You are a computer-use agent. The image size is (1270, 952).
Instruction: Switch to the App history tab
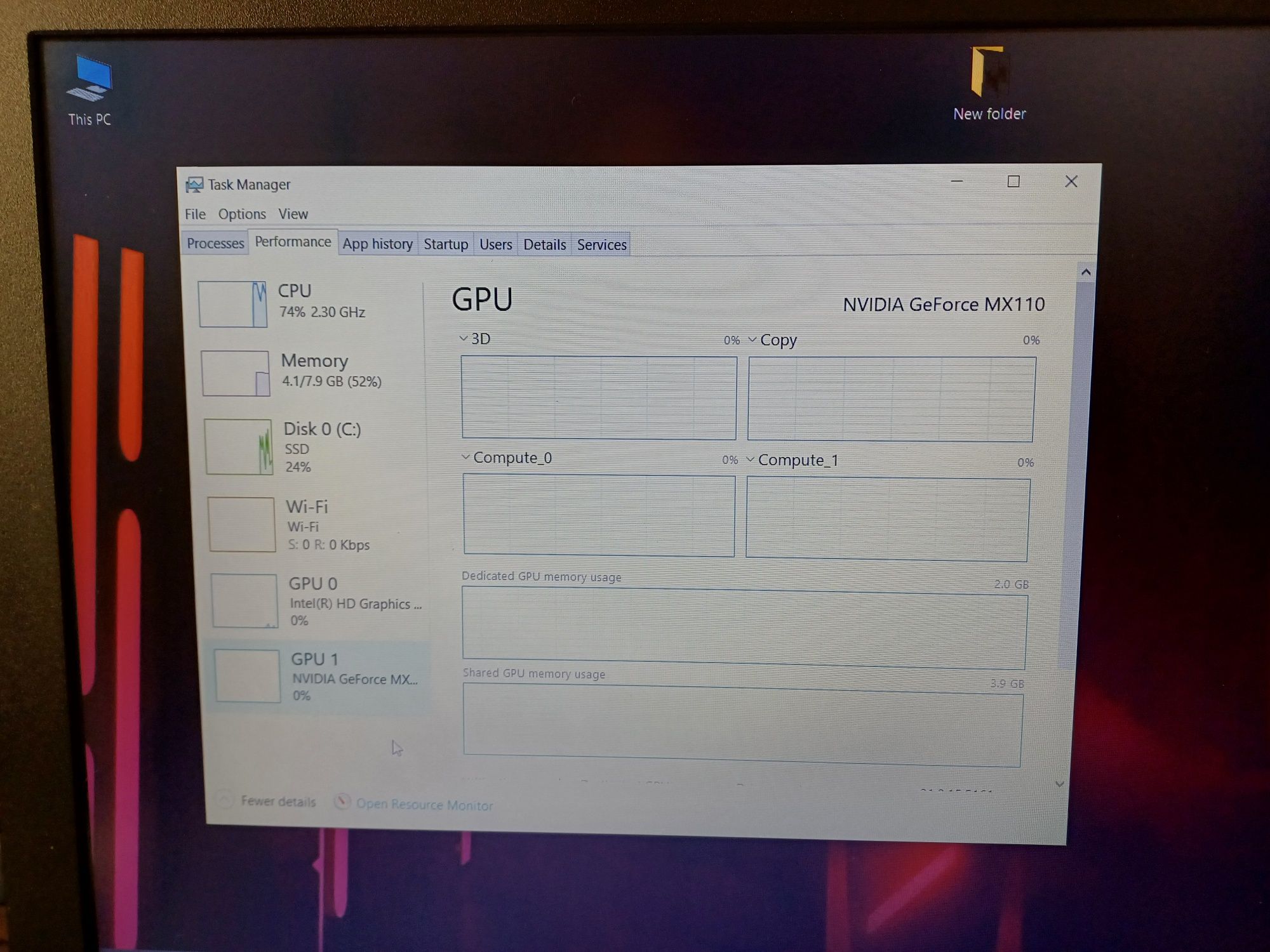click(378, 244)
